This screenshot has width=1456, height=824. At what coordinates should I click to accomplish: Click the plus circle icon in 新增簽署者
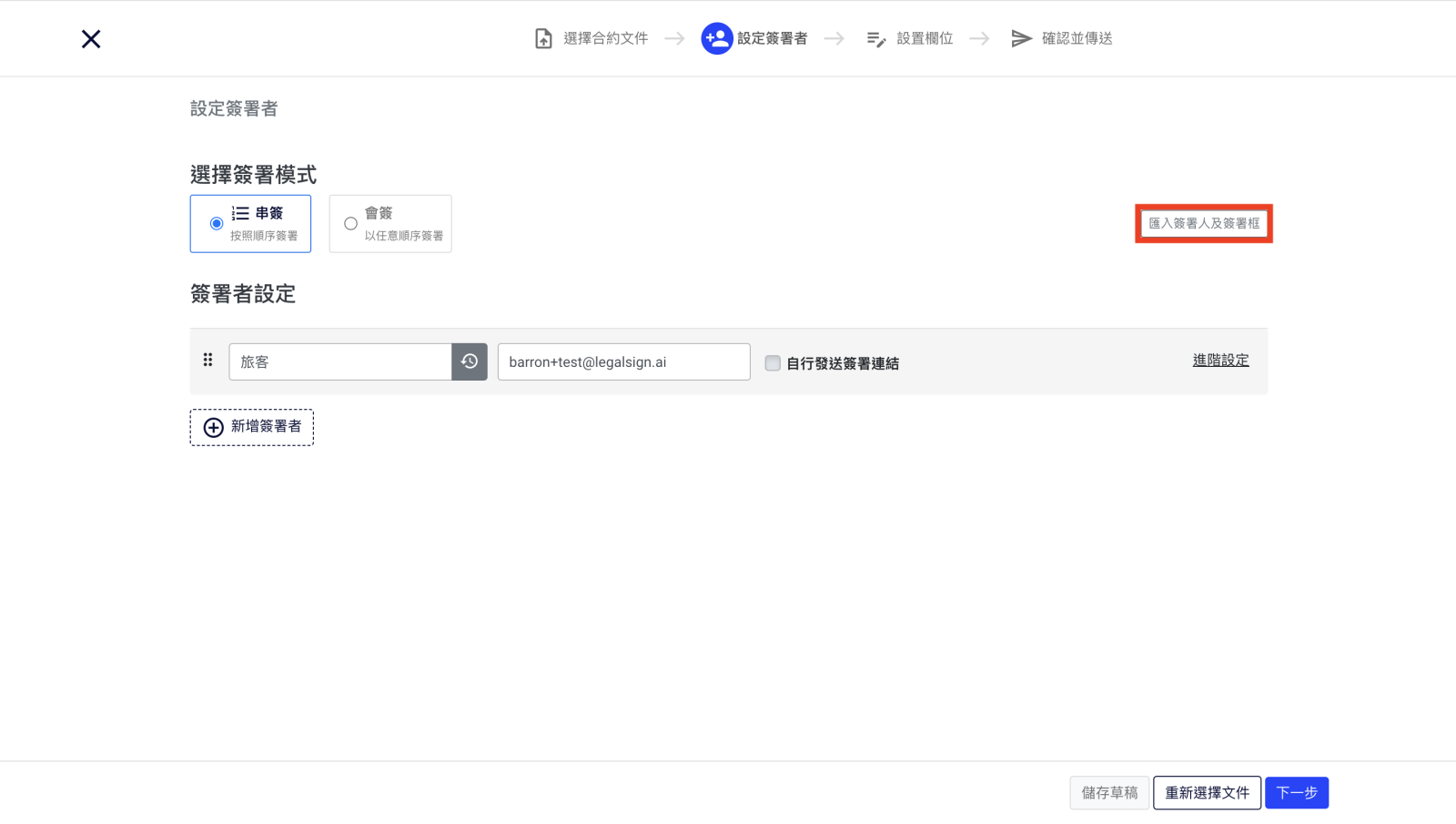213,427
